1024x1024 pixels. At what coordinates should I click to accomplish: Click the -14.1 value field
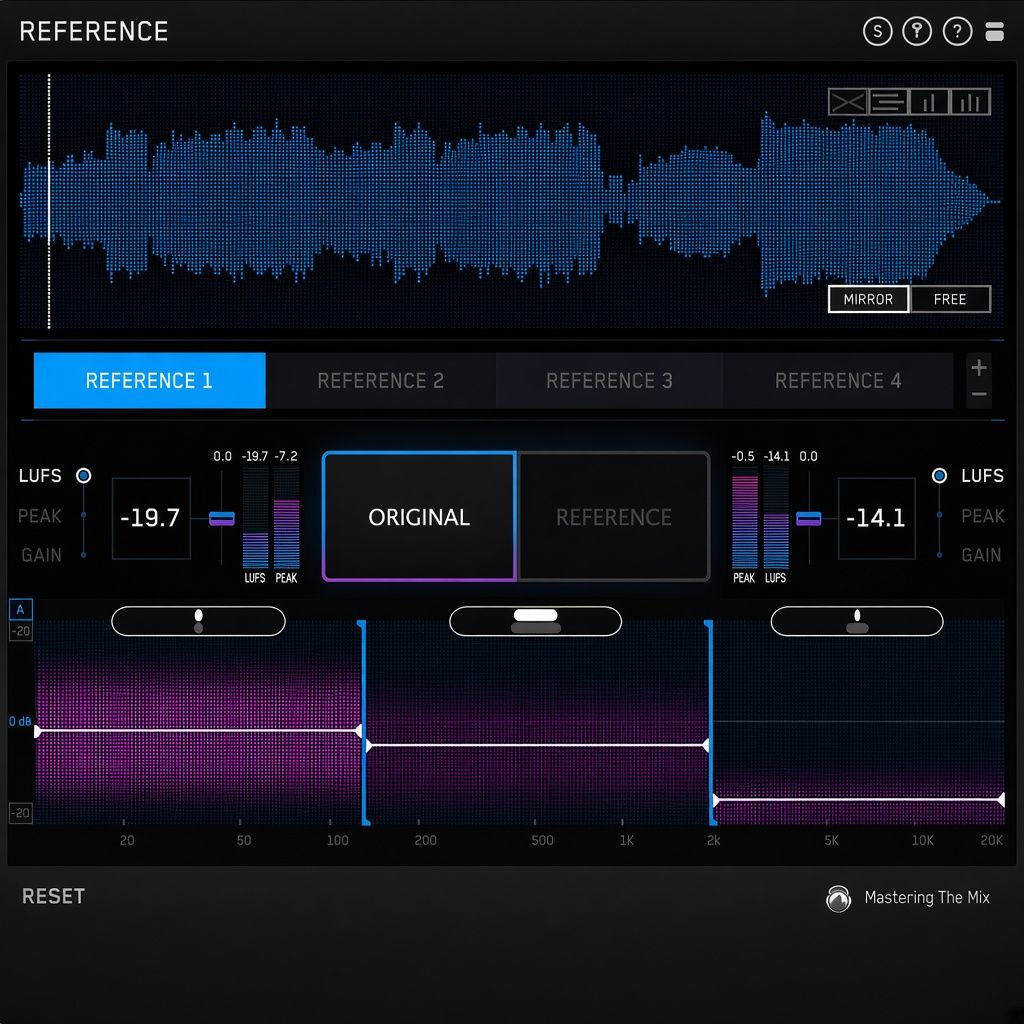tap(876, 518)
